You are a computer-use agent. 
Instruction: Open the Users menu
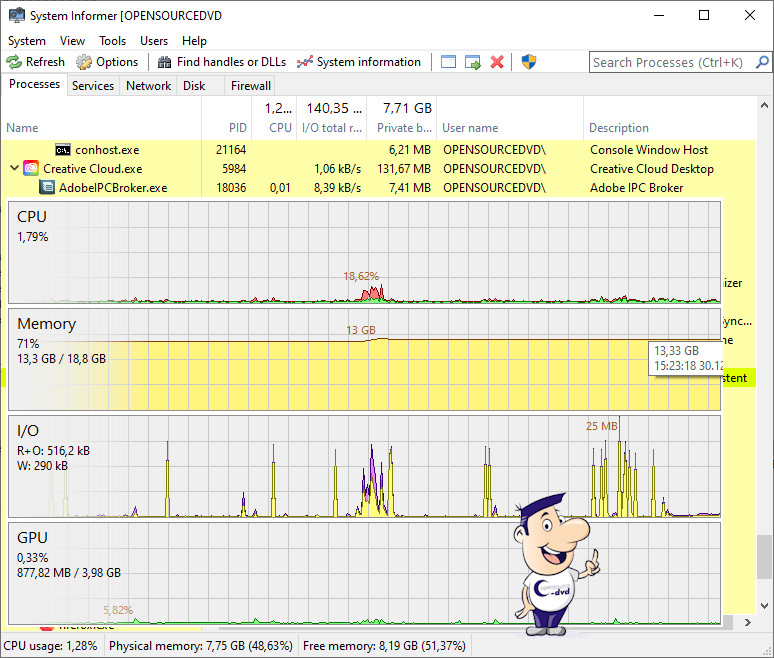pos(154,41)
